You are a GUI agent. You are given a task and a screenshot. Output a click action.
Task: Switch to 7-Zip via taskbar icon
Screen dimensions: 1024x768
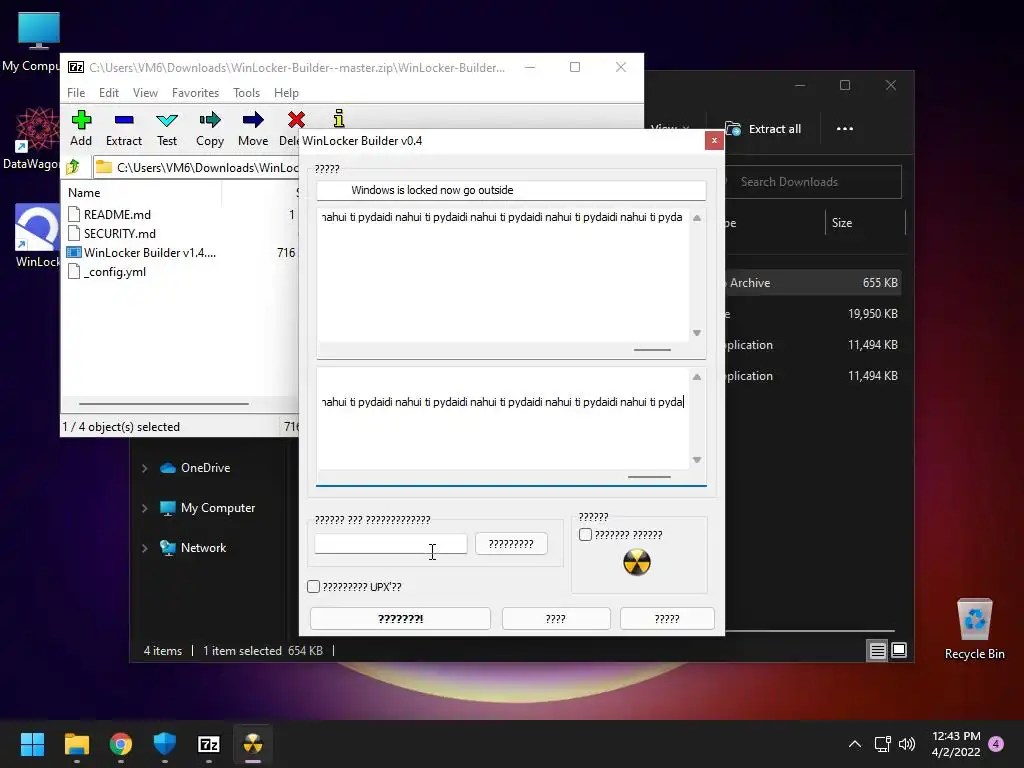pyautogui.click(x=208, y=744)
